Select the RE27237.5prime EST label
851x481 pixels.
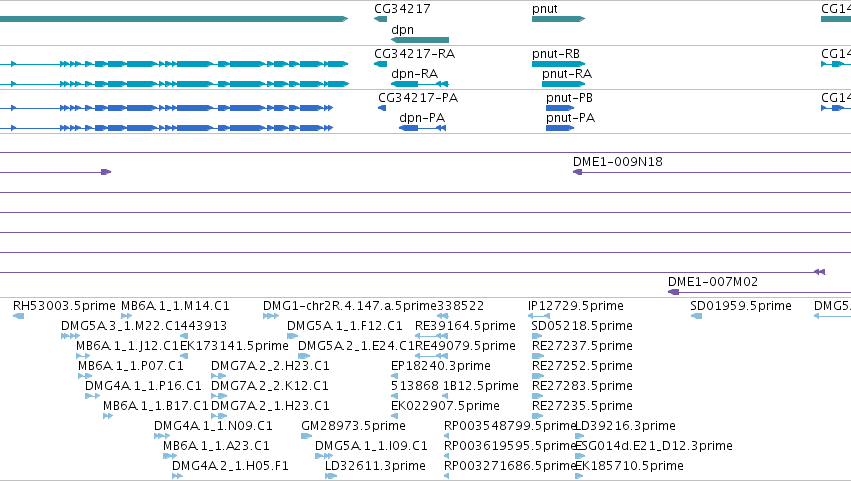(x=582, y=346)
